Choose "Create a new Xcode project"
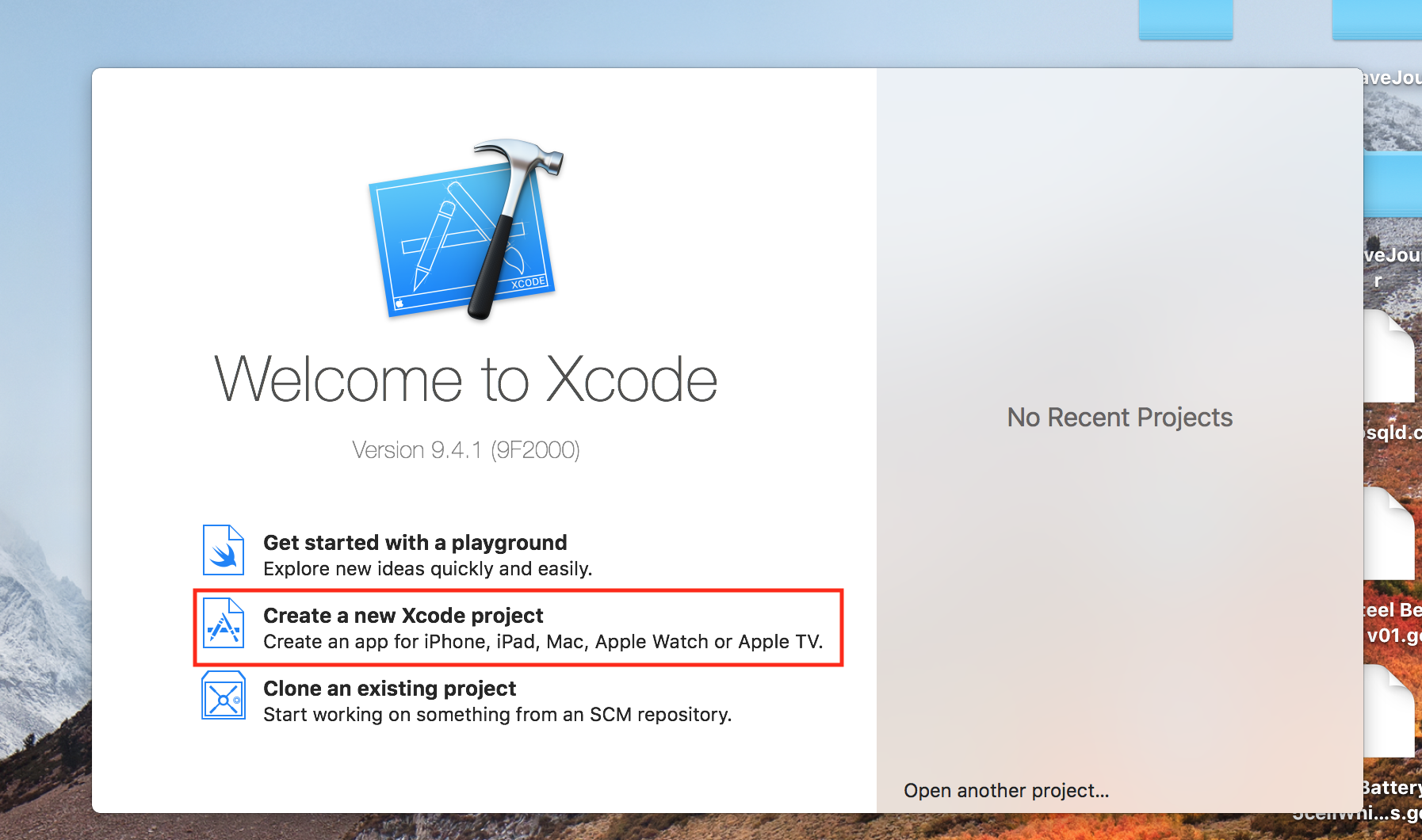 [x=403, y=616]
